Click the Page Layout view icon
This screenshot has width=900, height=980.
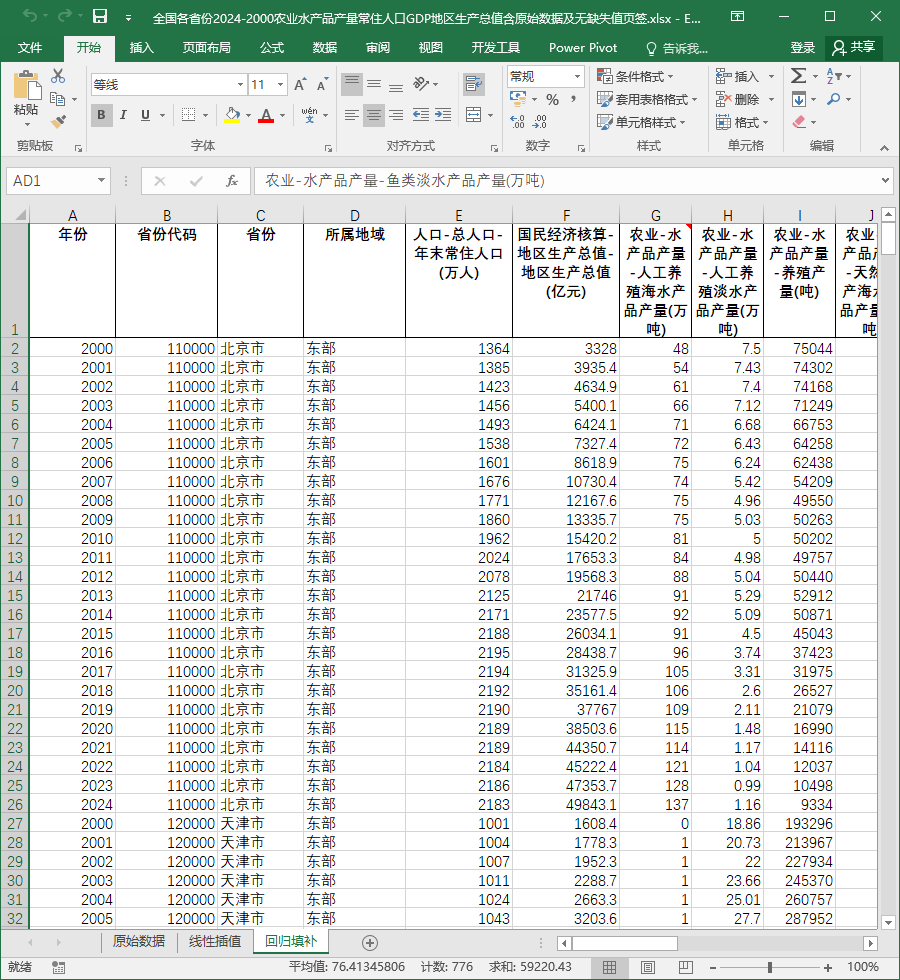[648, 968]
